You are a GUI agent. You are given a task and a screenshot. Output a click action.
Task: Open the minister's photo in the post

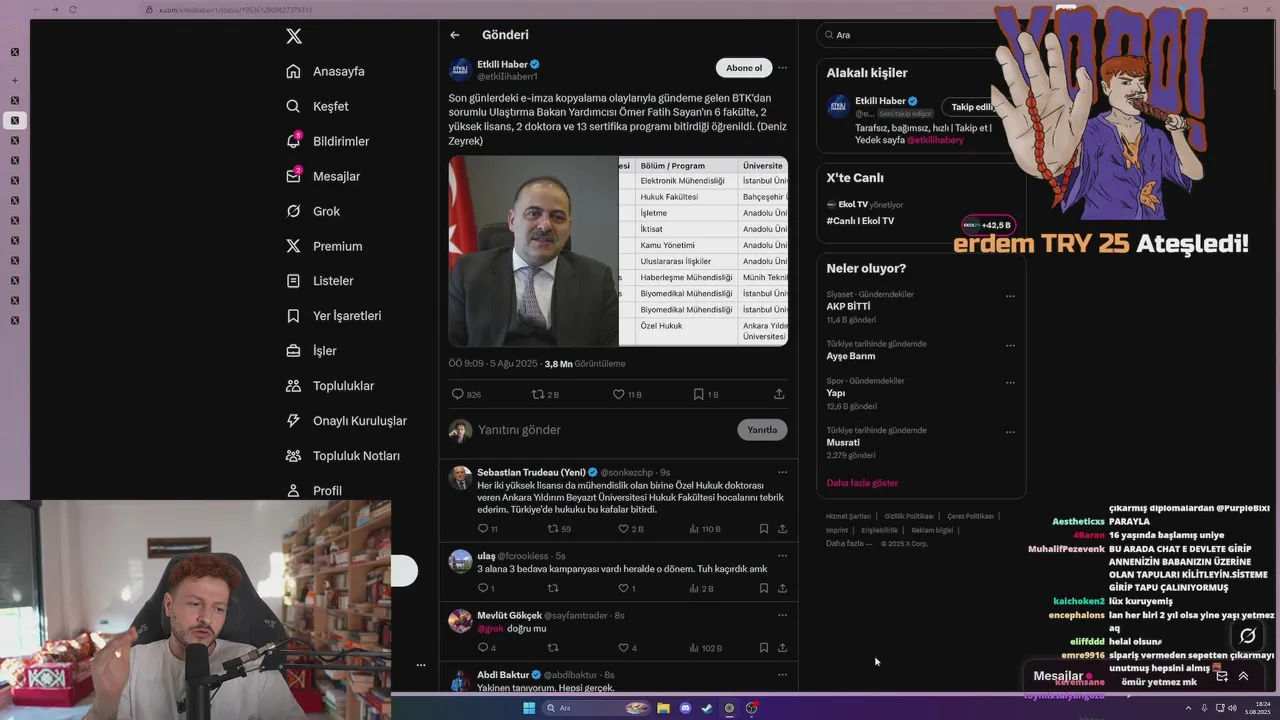[x=533, y=251]
